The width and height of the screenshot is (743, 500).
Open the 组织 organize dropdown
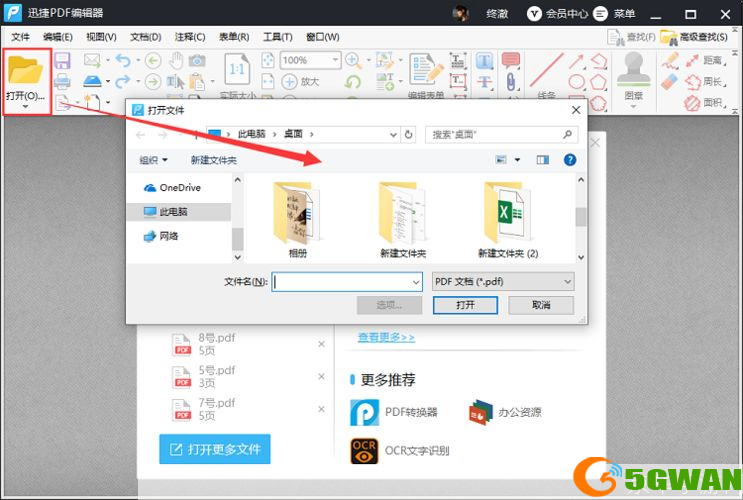click(154, 160)
